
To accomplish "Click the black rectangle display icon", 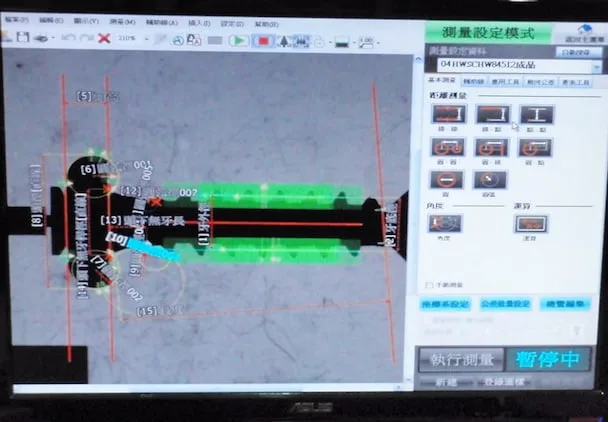I will (x=342, y=42).
